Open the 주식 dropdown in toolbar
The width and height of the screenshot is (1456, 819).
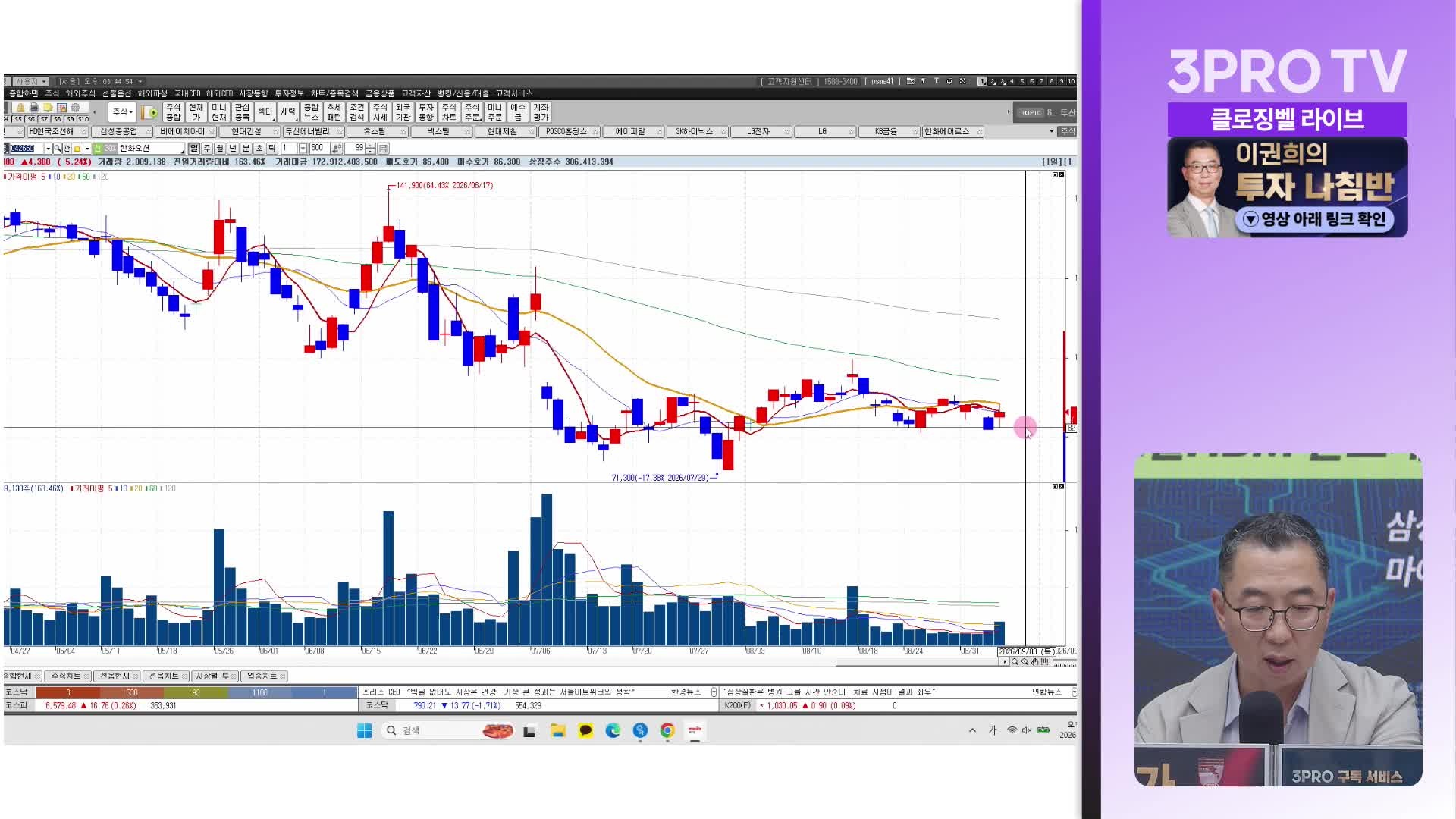(122, 112)
